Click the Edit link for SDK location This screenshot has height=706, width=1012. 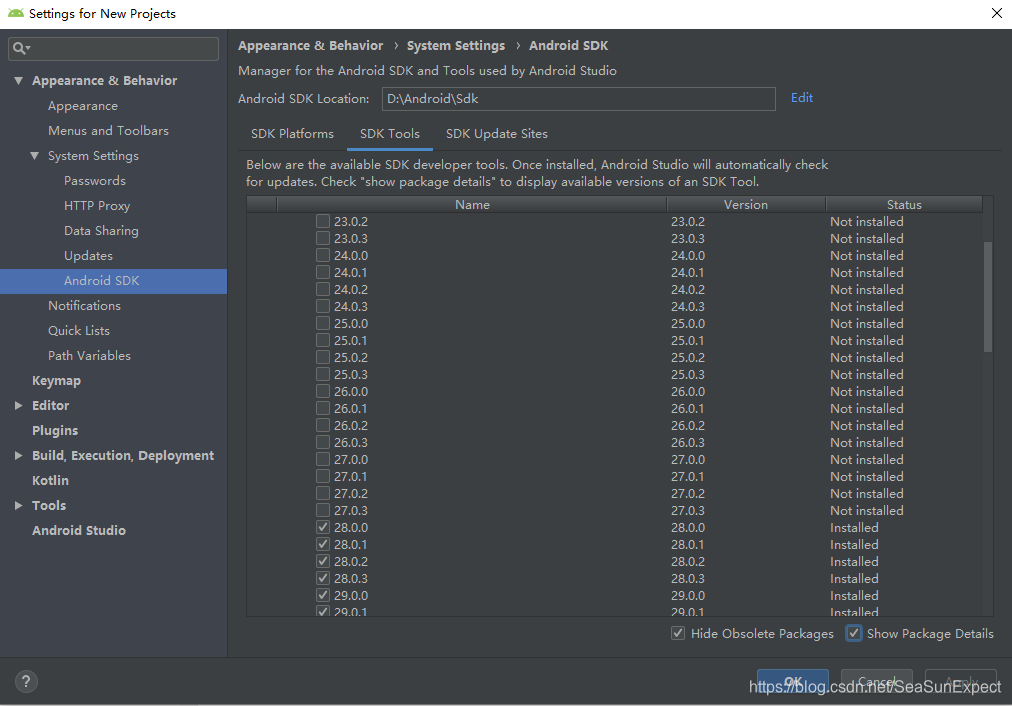[x=802, y=98]
